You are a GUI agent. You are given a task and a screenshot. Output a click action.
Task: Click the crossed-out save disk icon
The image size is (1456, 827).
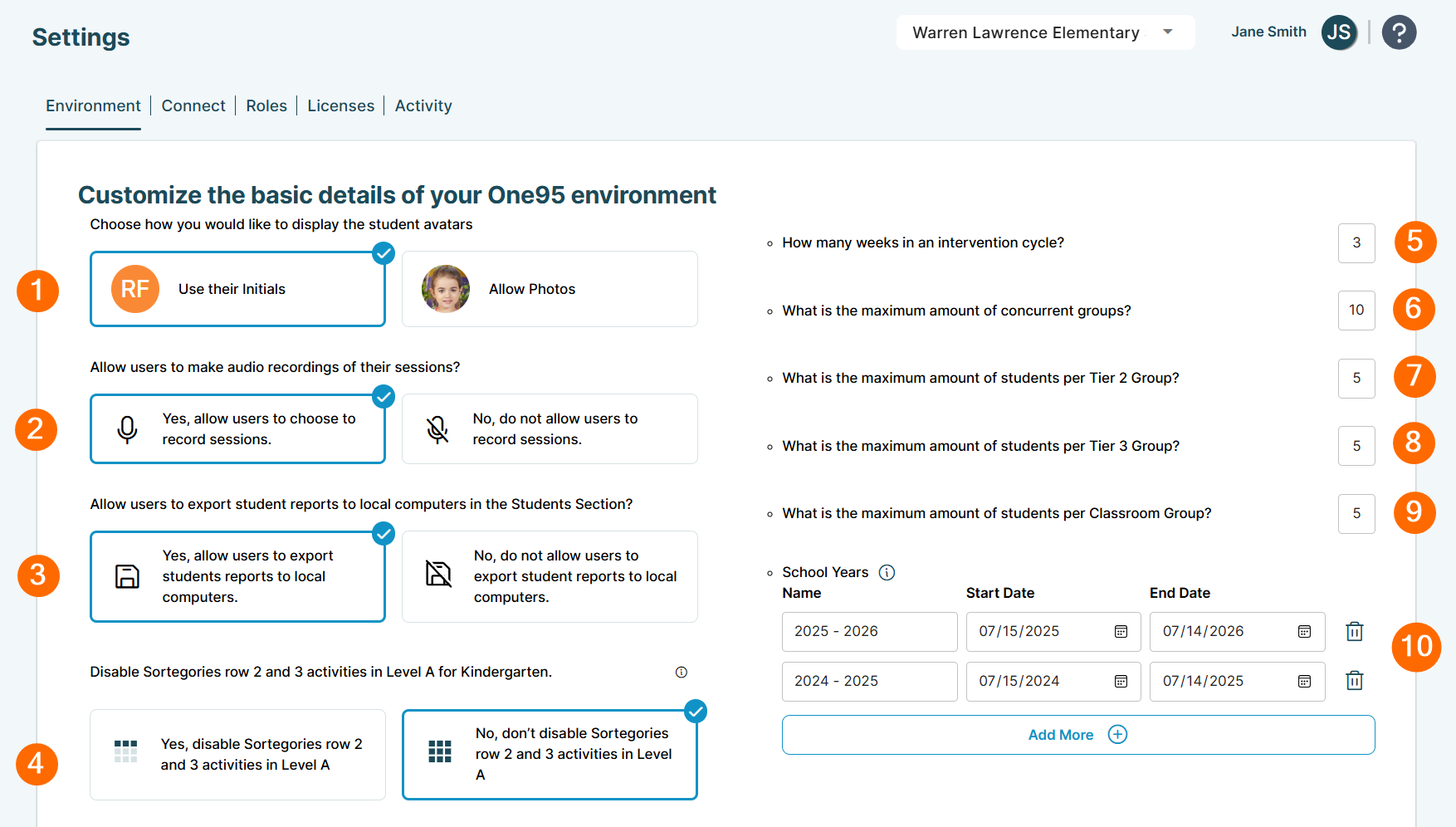[438, 573]
